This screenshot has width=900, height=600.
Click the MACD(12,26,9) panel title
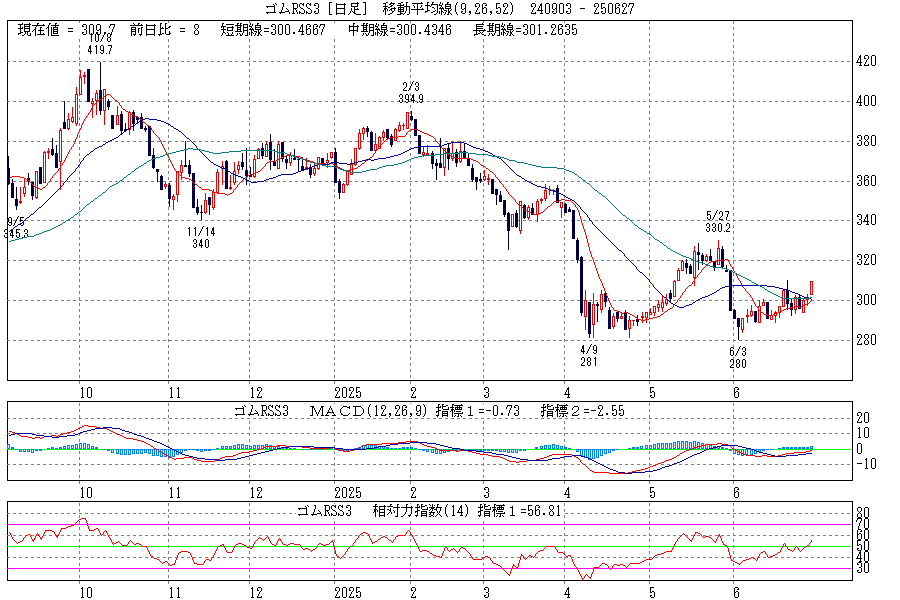(369, 410)
